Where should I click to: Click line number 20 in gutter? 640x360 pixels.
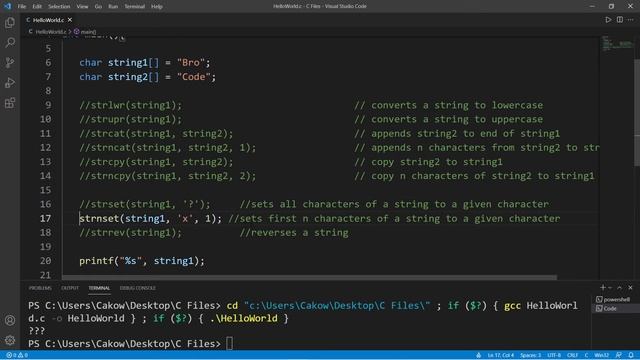45,261
